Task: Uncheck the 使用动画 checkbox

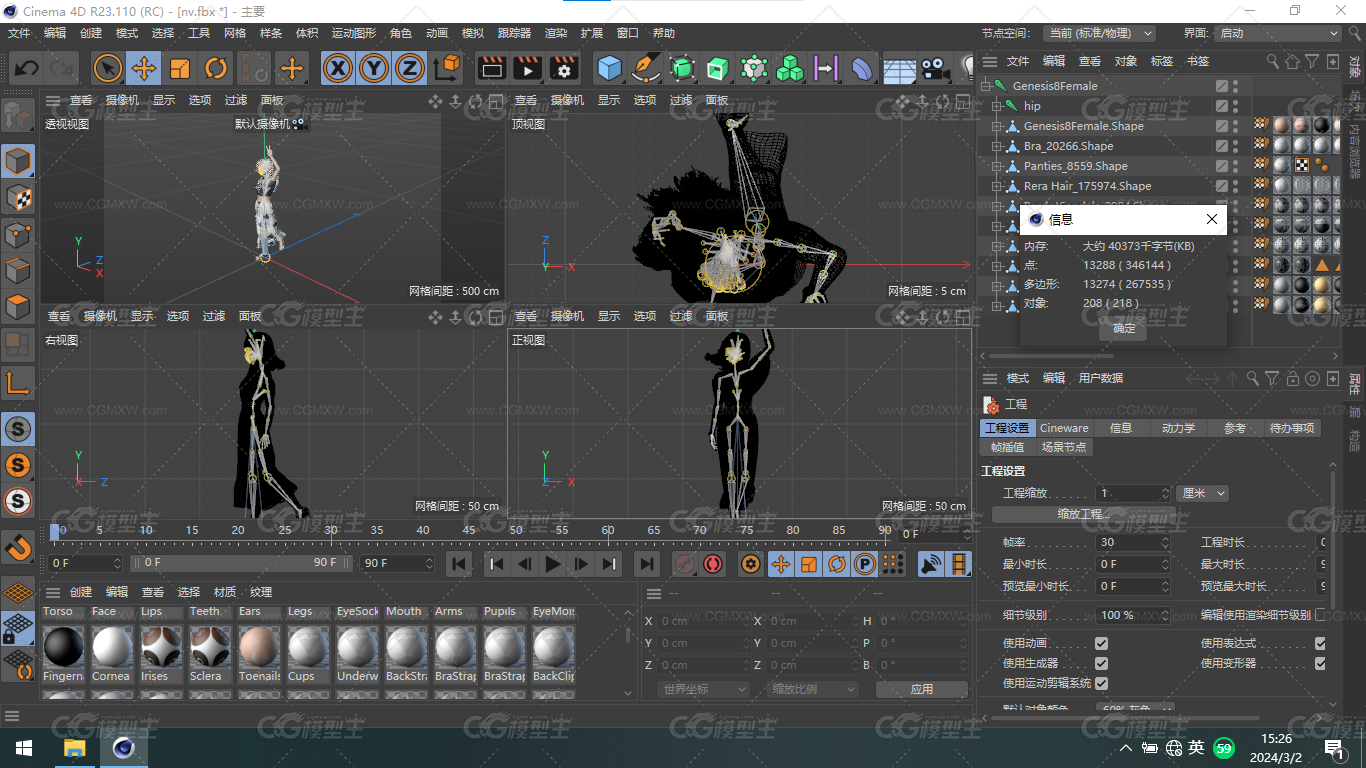Action: click(1101, 643)
